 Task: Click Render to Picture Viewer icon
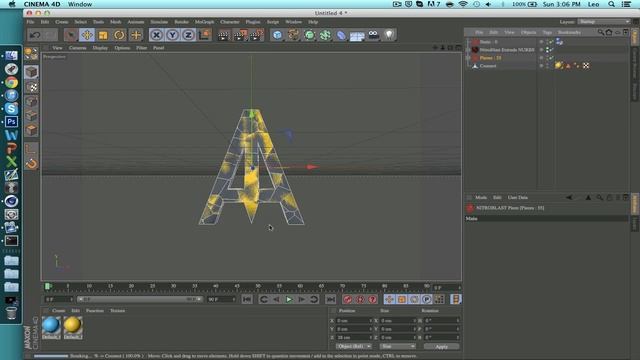click(240, 35)
